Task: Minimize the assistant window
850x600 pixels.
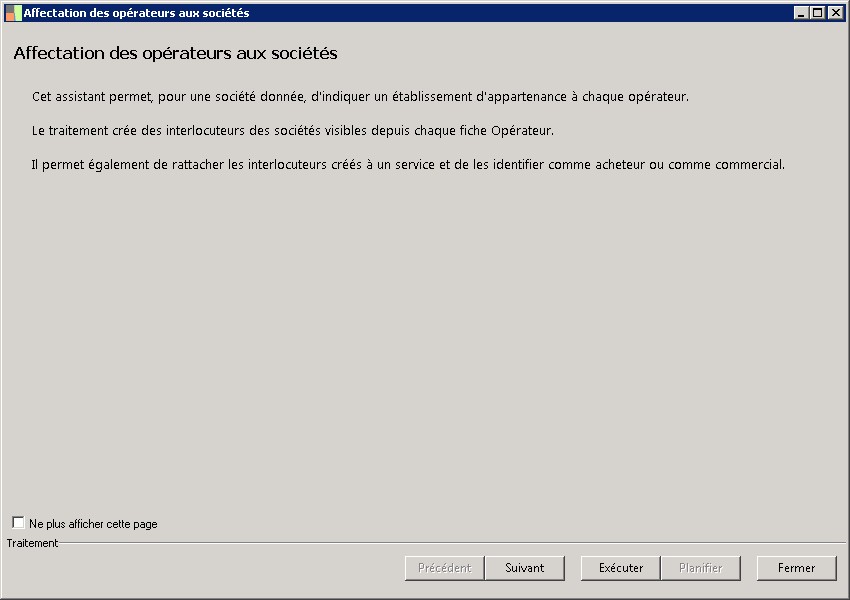Action: click(801, 13)
